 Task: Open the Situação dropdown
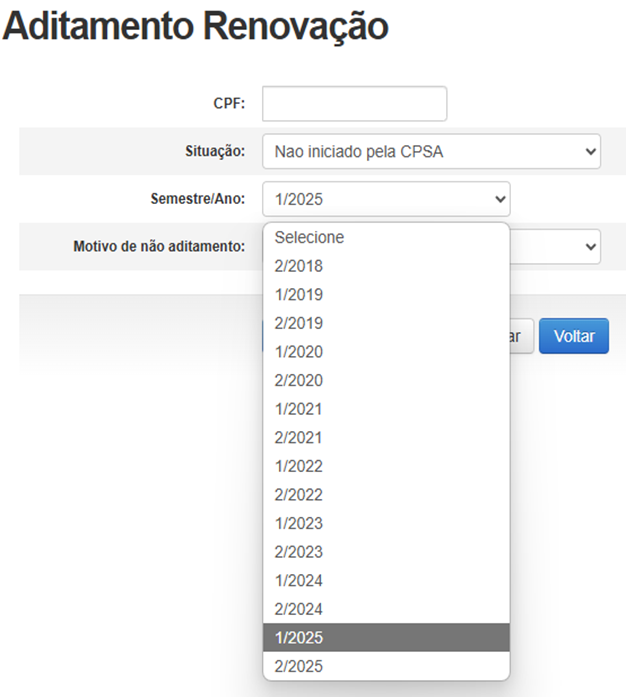click(431, 151)
